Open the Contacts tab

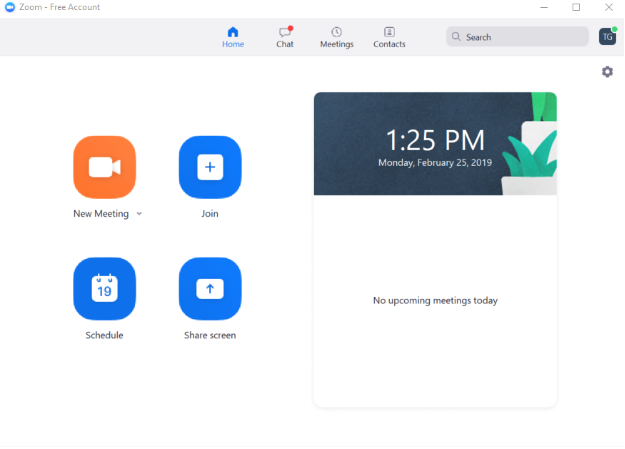[x=389, y=37]
